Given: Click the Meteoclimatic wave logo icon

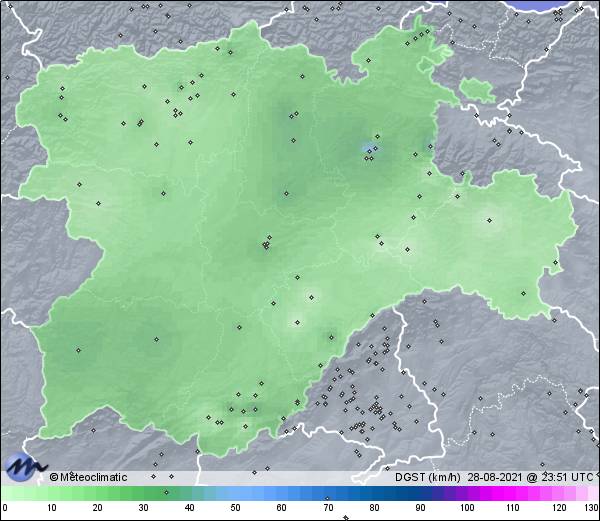Looking at the screenshot, I should coord(25,467).
